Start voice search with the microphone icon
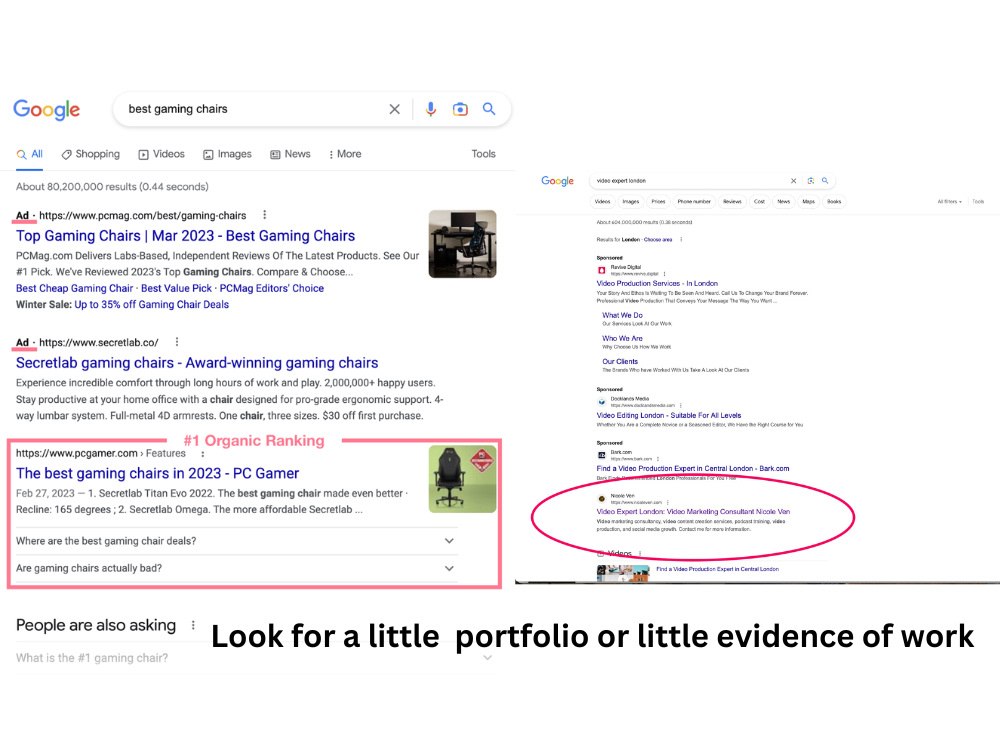Screen dimensions: 1000x750 [x=430, y=109]
